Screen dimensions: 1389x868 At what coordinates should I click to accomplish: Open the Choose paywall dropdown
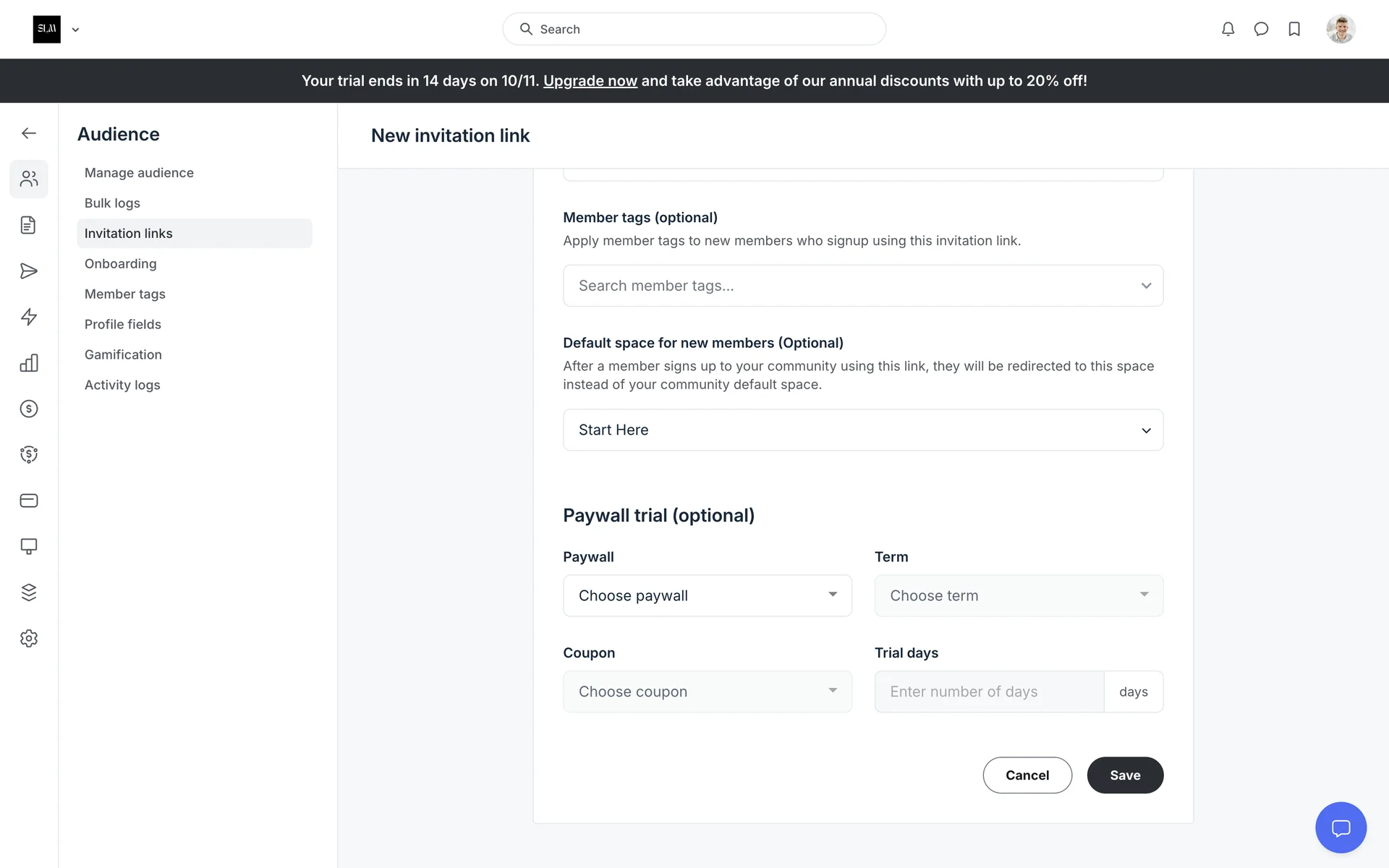point(707,596)
